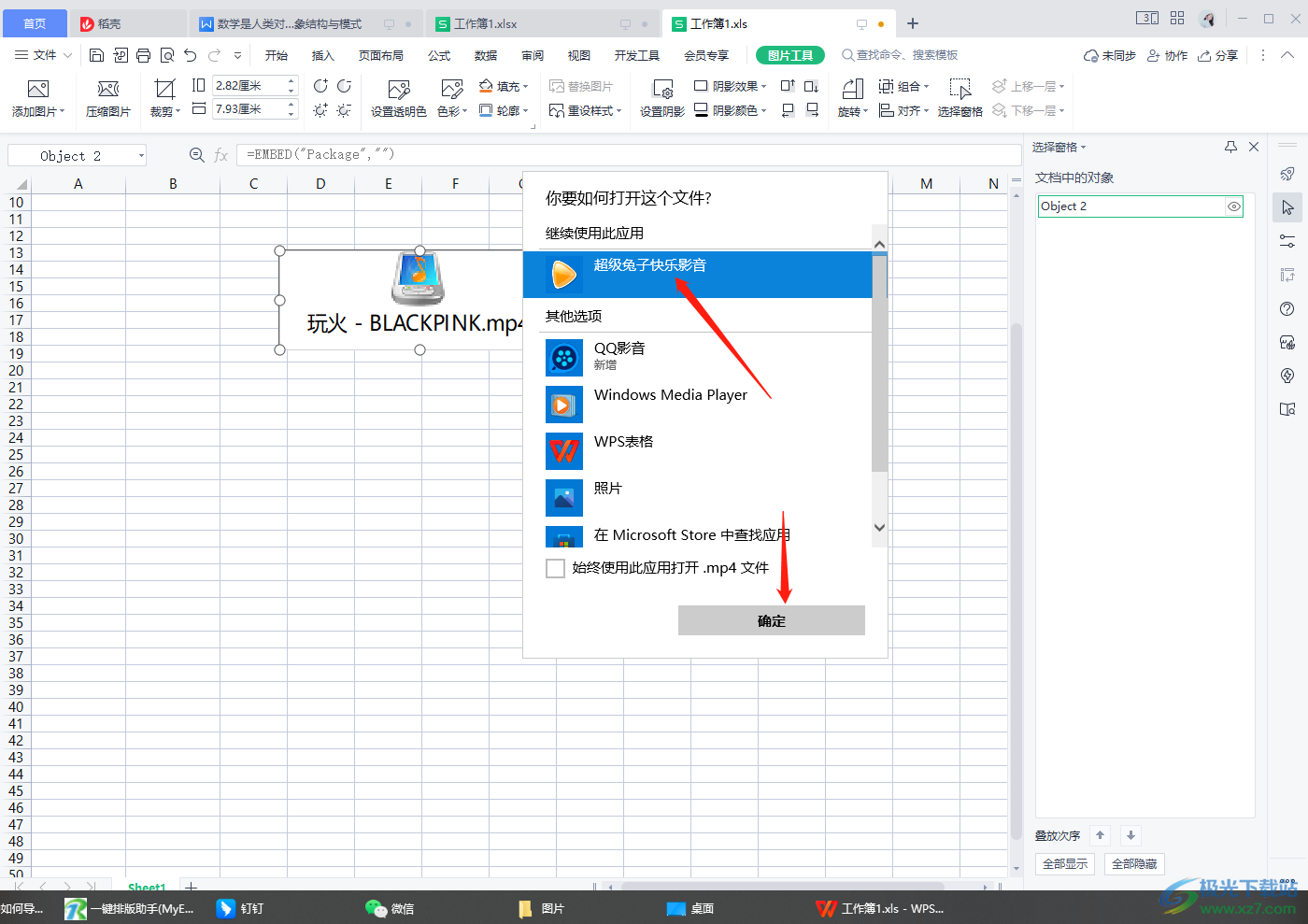Click Hide All in the Selection Pane

[x=1134, y=864]
